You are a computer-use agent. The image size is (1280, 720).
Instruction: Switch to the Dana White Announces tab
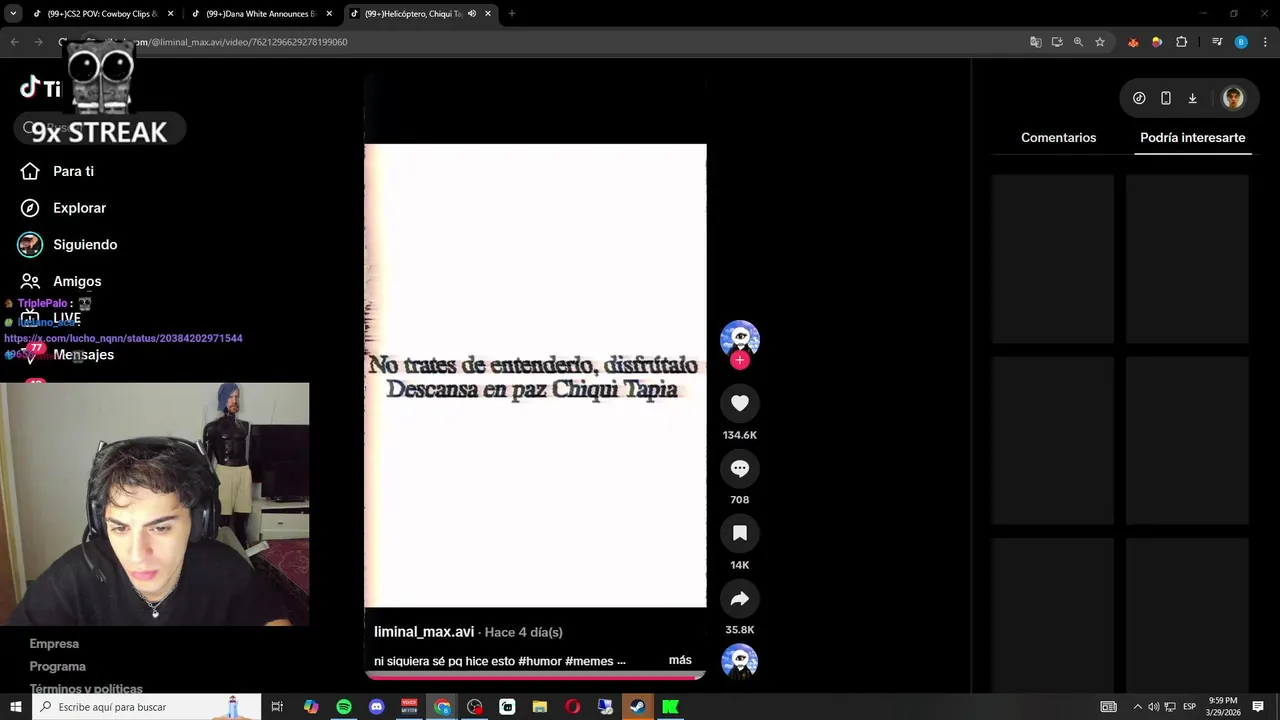(x=260, y=14)
